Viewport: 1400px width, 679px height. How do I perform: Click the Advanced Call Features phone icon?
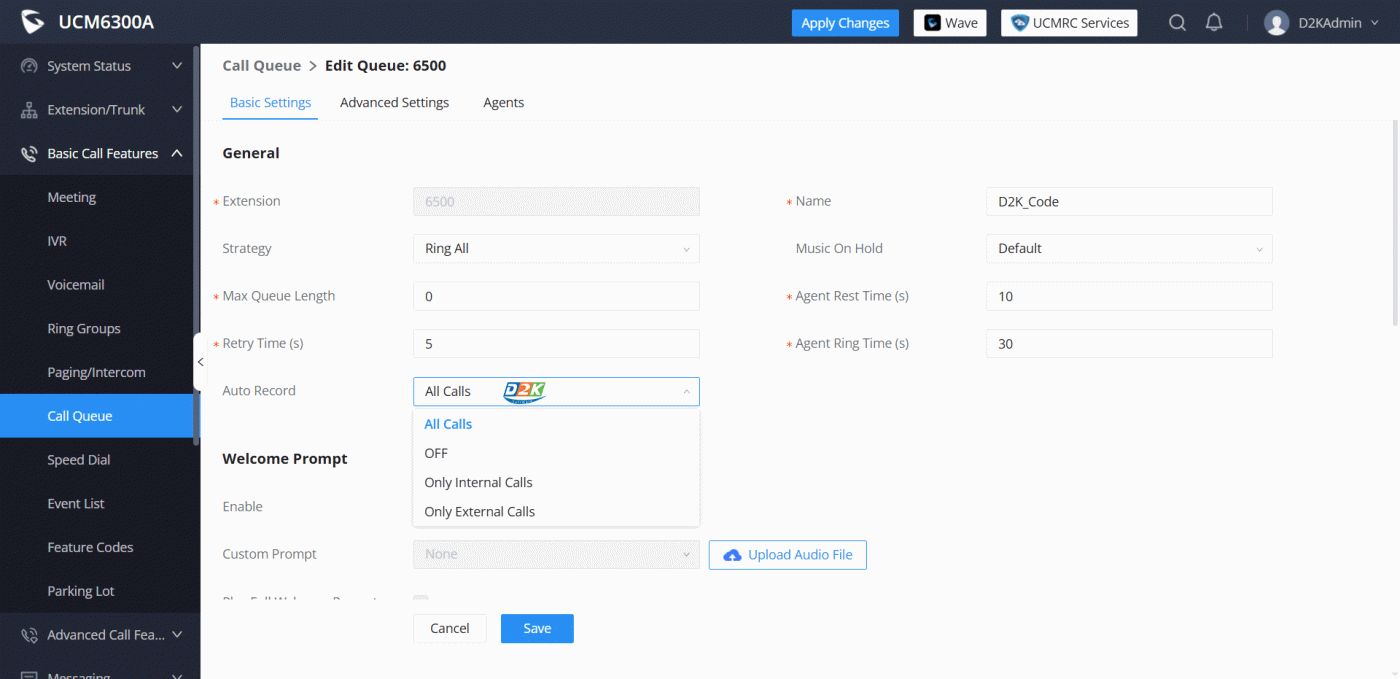click(x=29, y=635)
